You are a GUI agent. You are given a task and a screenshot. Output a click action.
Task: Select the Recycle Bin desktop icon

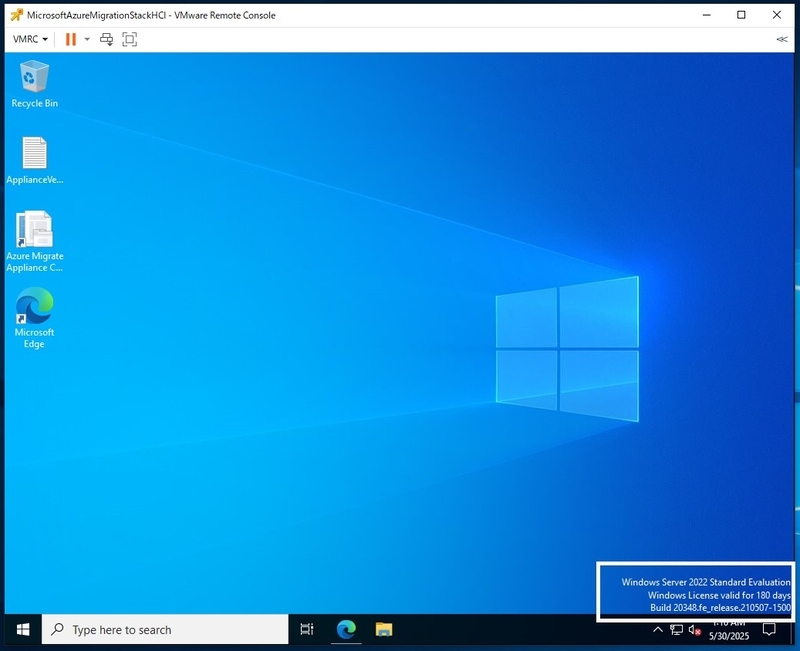(34, 84)
